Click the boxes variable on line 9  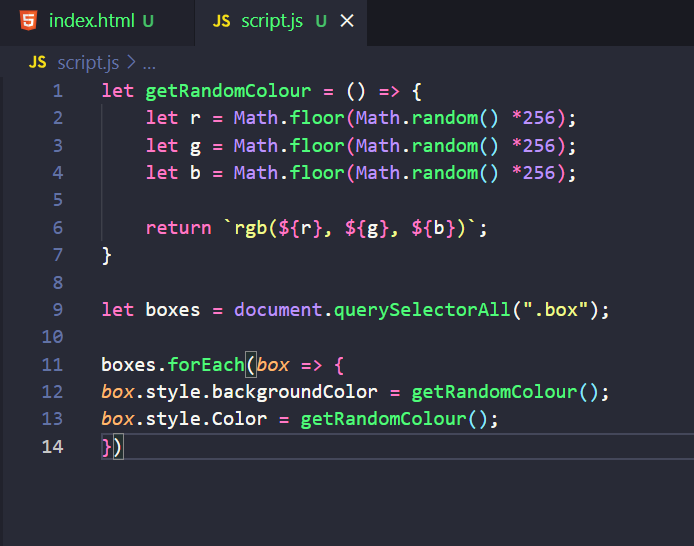(173, 310)
